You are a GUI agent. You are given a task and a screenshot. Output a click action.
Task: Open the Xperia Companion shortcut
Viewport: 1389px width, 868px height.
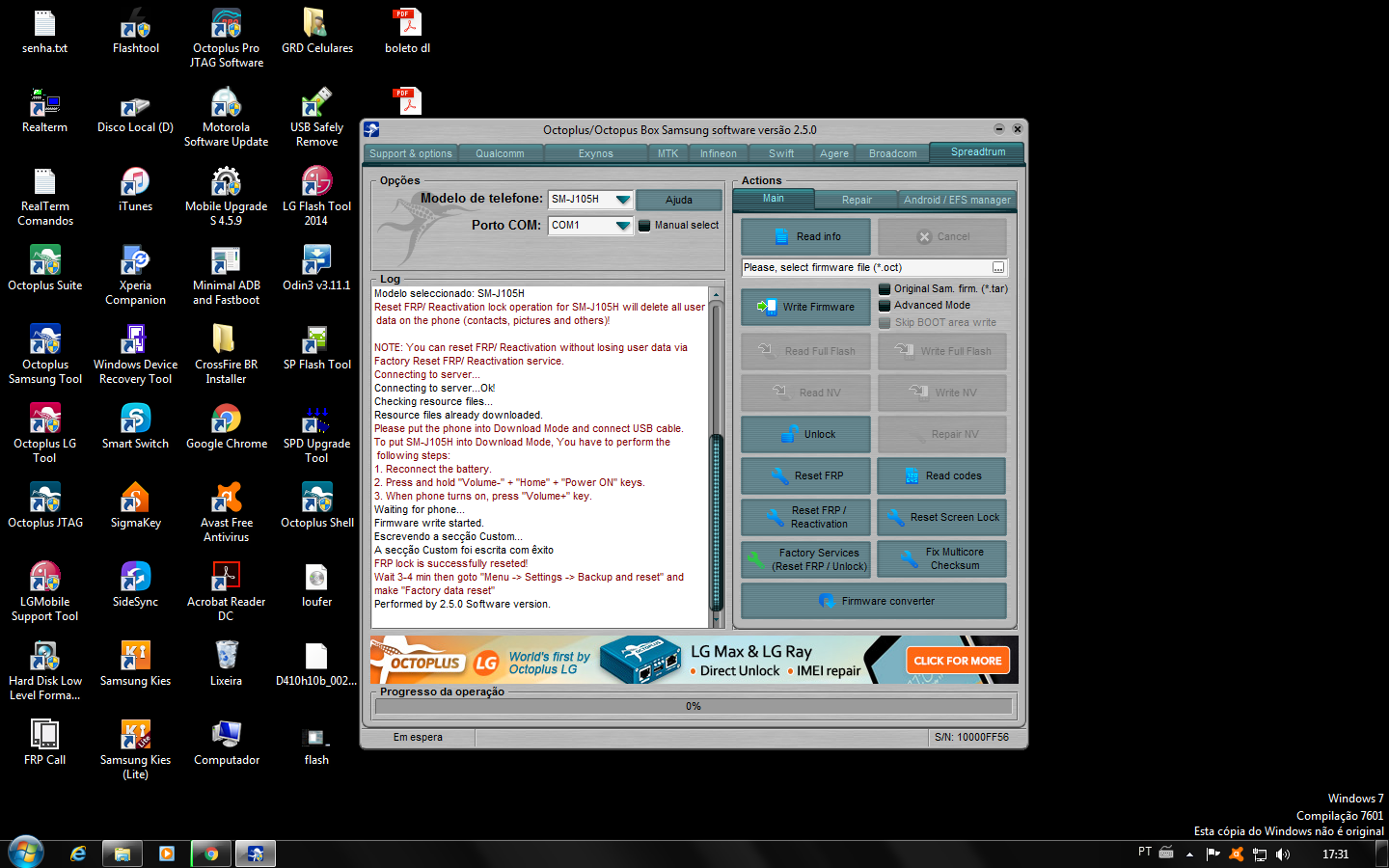coord(135,274)
